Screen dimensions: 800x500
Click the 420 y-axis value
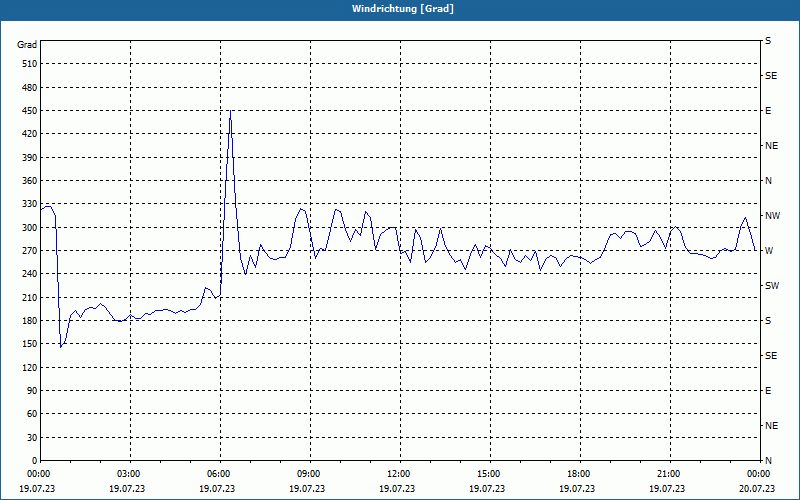tap(30, 134)
